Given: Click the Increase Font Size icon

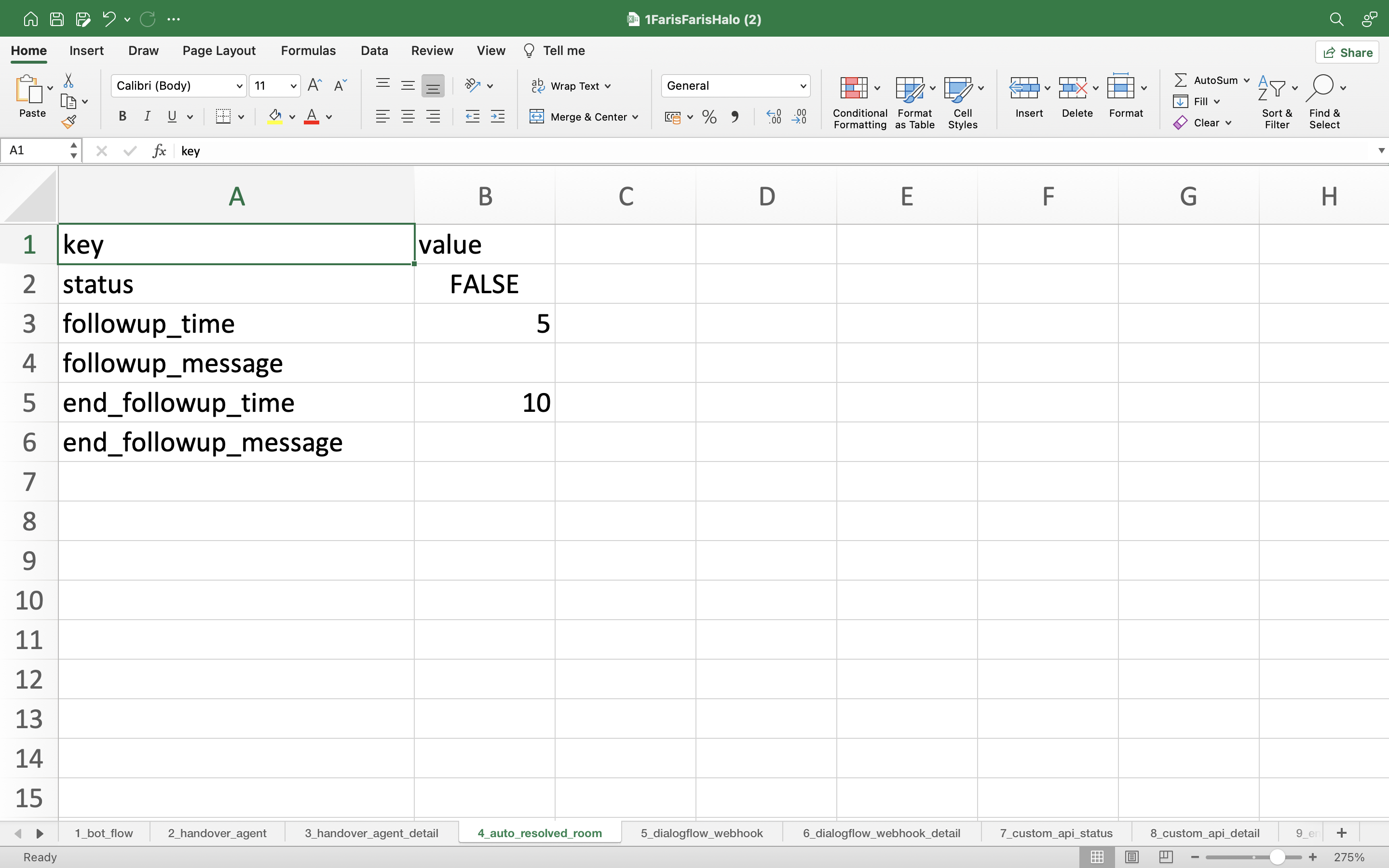Looking at the screenshot, I should 314,85.
